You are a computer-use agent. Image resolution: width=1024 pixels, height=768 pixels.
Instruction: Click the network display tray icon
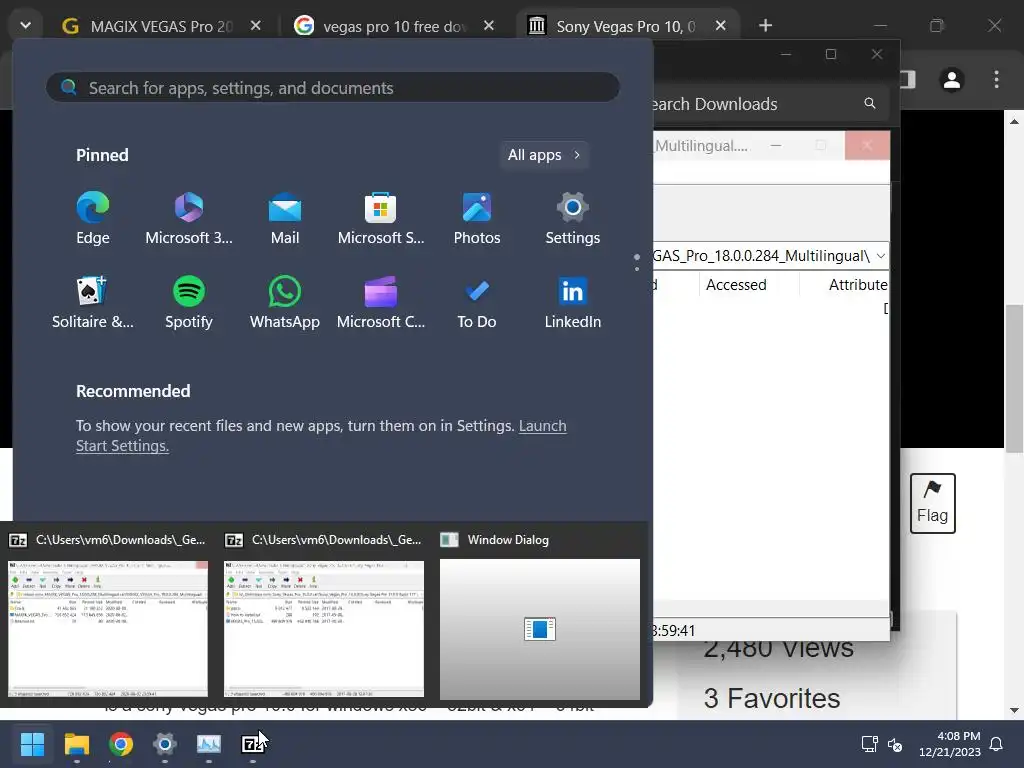(x=869, y=744)
